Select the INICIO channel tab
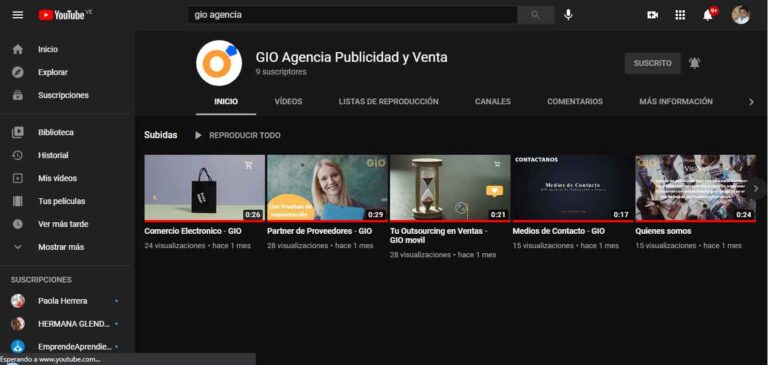 [226, 102]
